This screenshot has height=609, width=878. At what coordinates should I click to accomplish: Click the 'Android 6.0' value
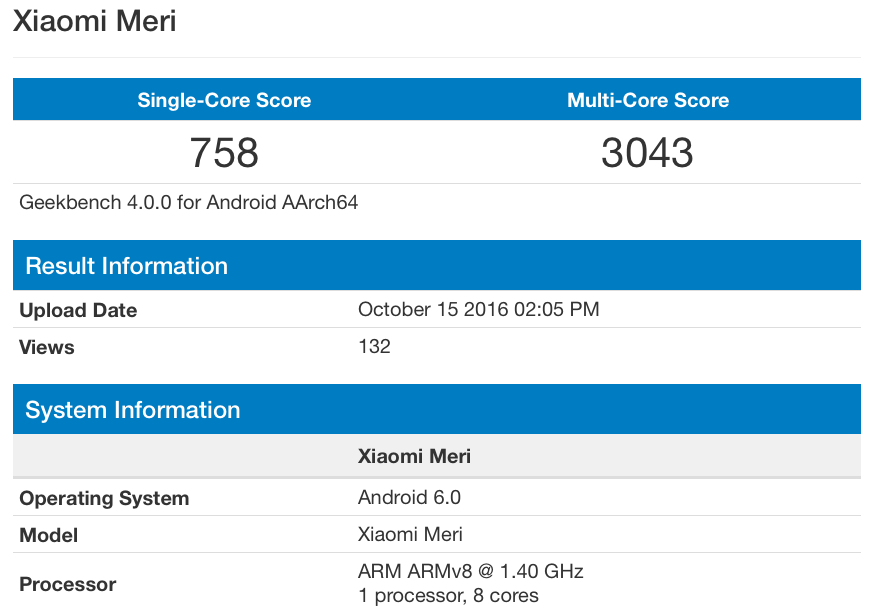pyautogui.click(x=409, y=497)
